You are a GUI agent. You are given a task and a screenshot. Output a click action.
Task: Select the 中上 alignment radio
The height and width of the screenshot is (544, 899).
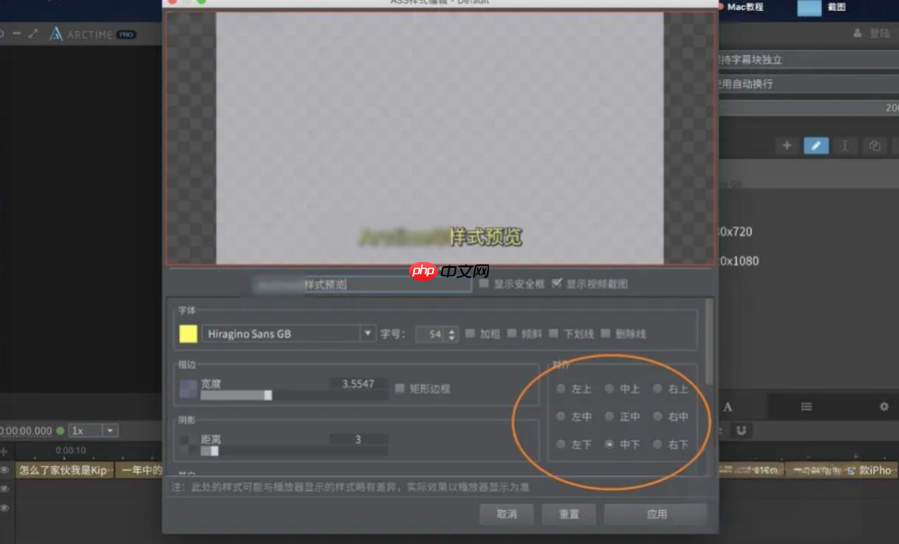(x=609, y=388)
